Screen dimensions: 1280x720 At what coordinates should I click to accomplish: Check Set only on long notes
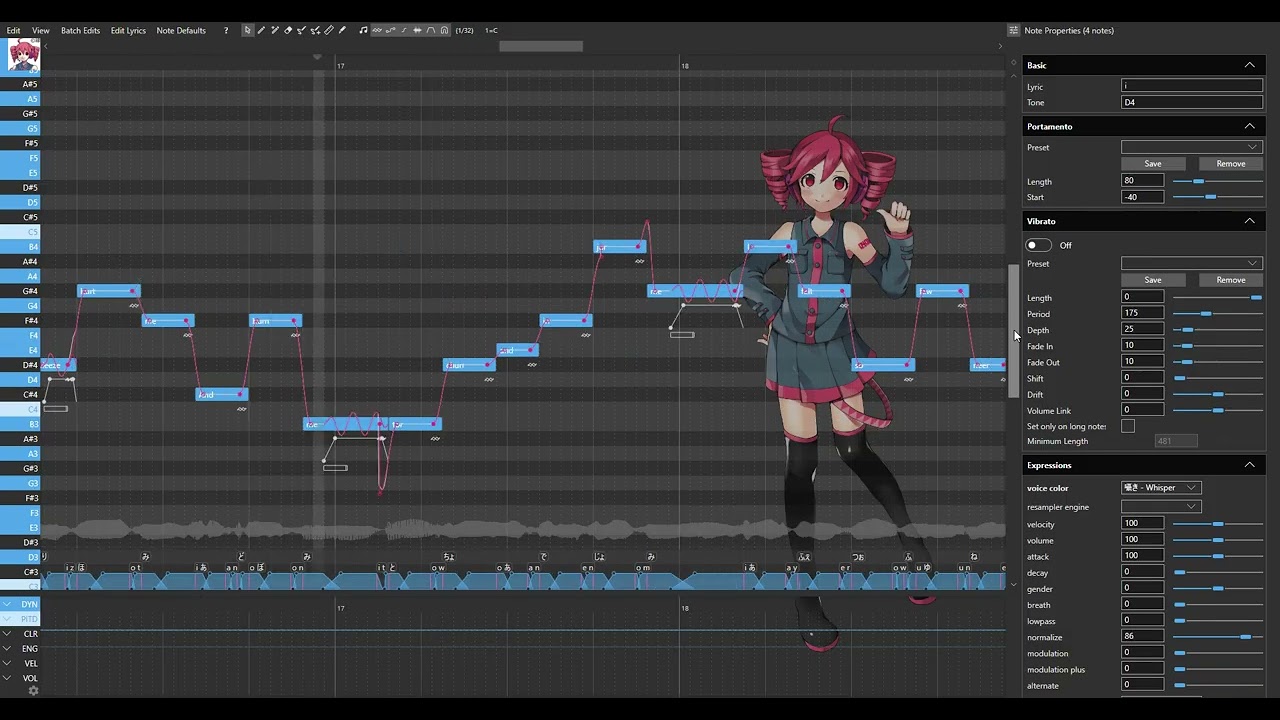pyautogui.click(x=1128, y=426)
